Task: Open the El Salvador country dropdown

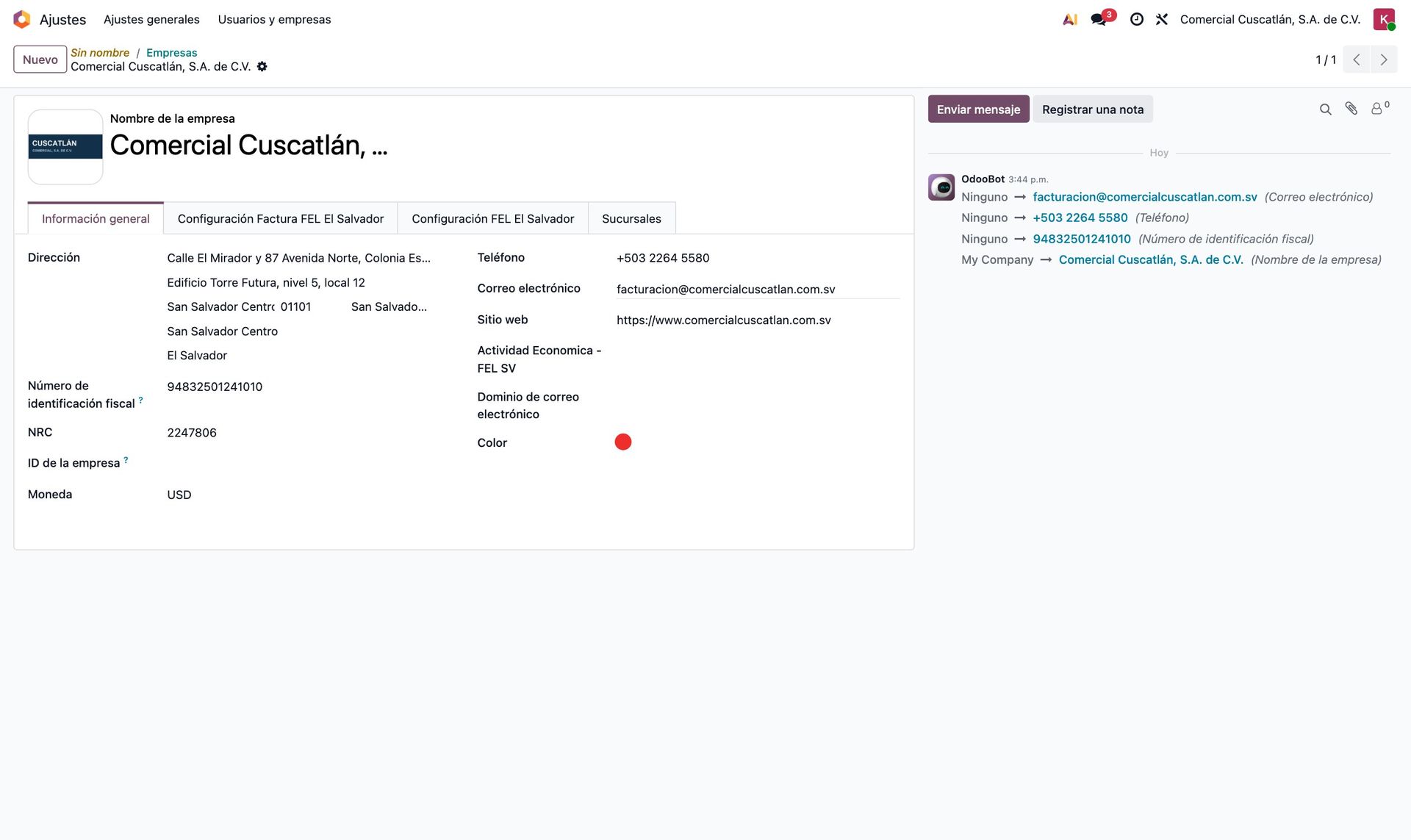Action: (298, 356)
